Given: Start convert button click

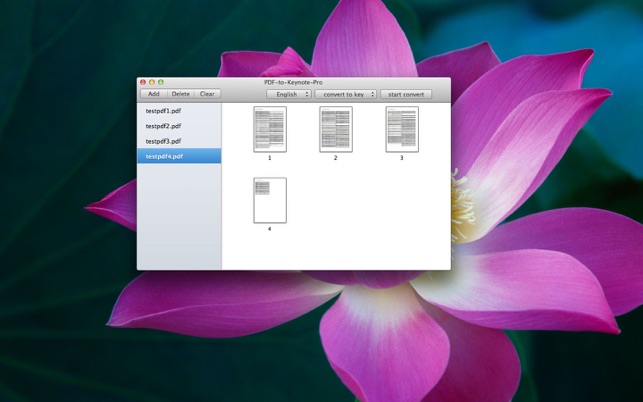Looking at the screenshot, I should tap(406, 94).
